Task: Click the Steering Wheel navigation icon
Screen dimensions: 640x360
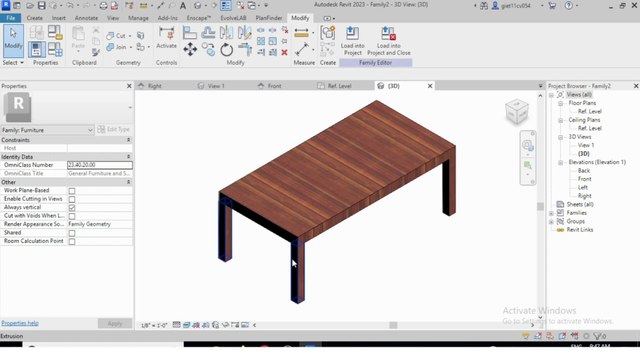Action: click(x=527, y=145)
